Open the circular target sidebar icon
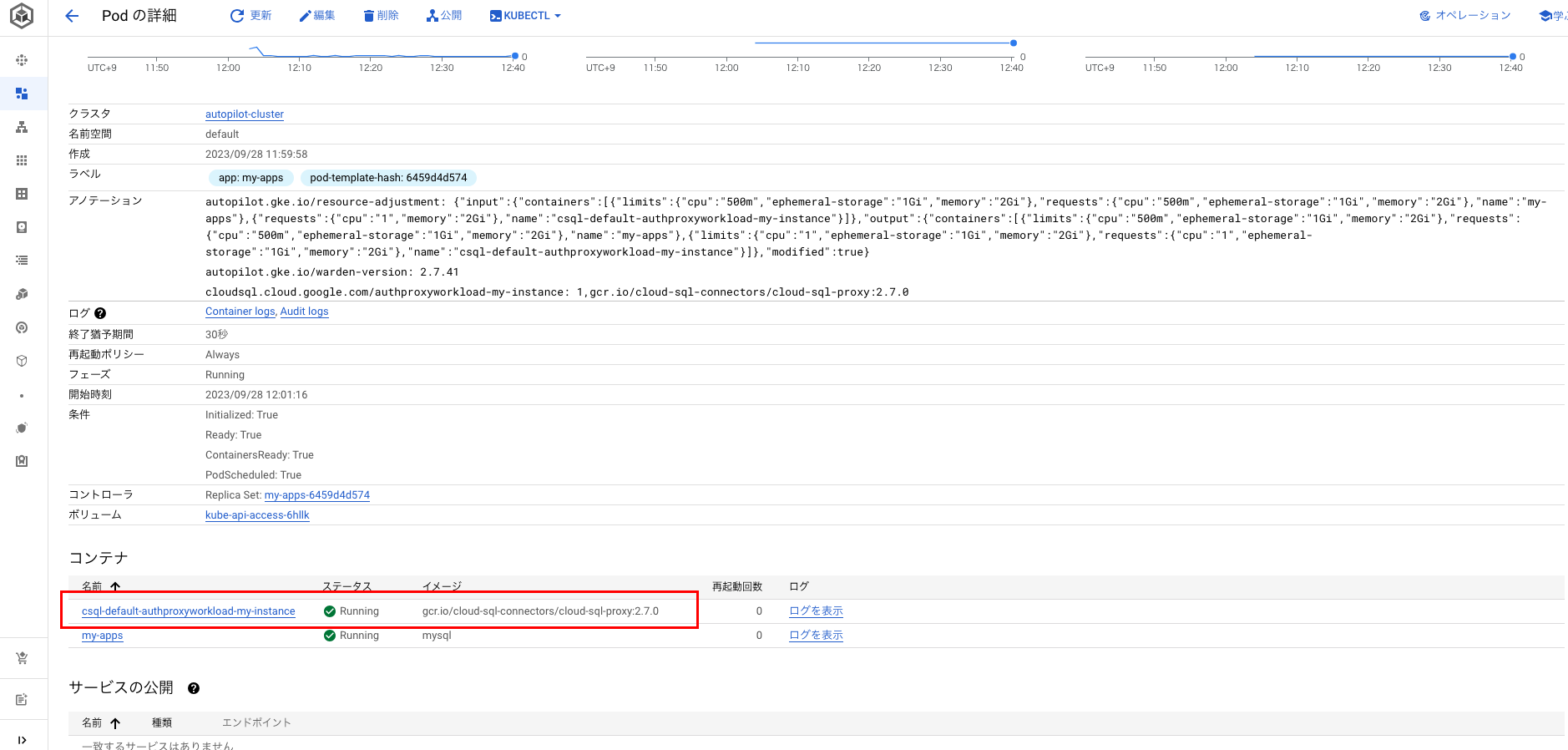The height and width of the screenshot is (750, 1568). (22, 327)
